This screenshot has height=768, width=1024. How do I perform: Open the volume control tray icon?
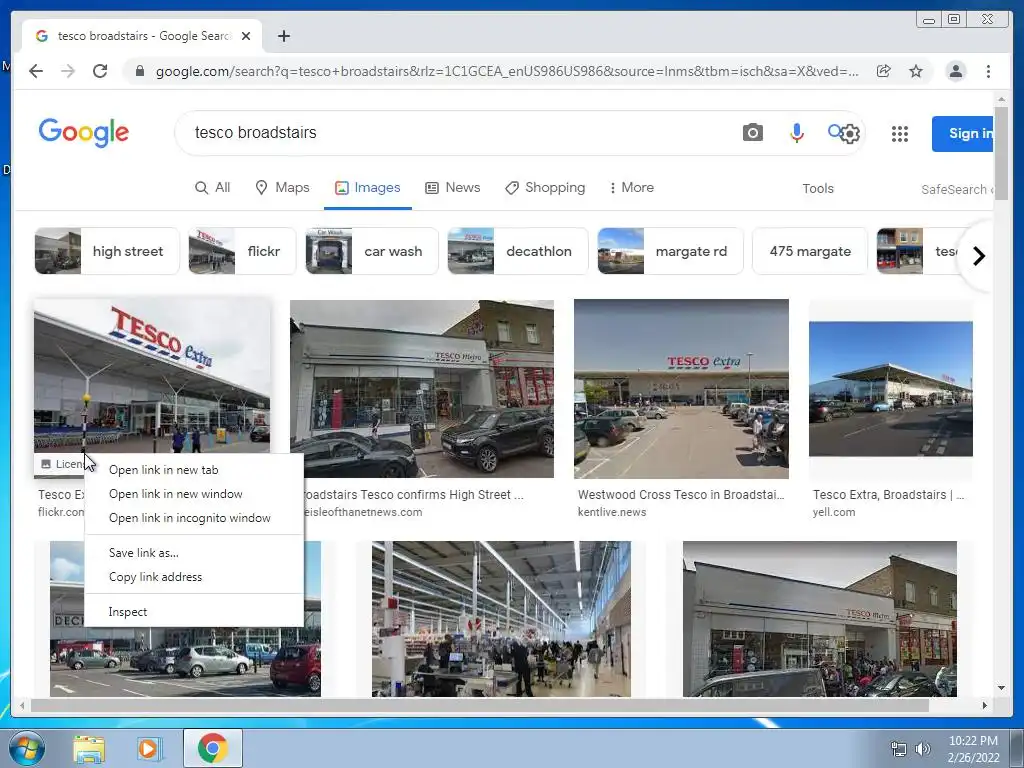tap(923, 749)
